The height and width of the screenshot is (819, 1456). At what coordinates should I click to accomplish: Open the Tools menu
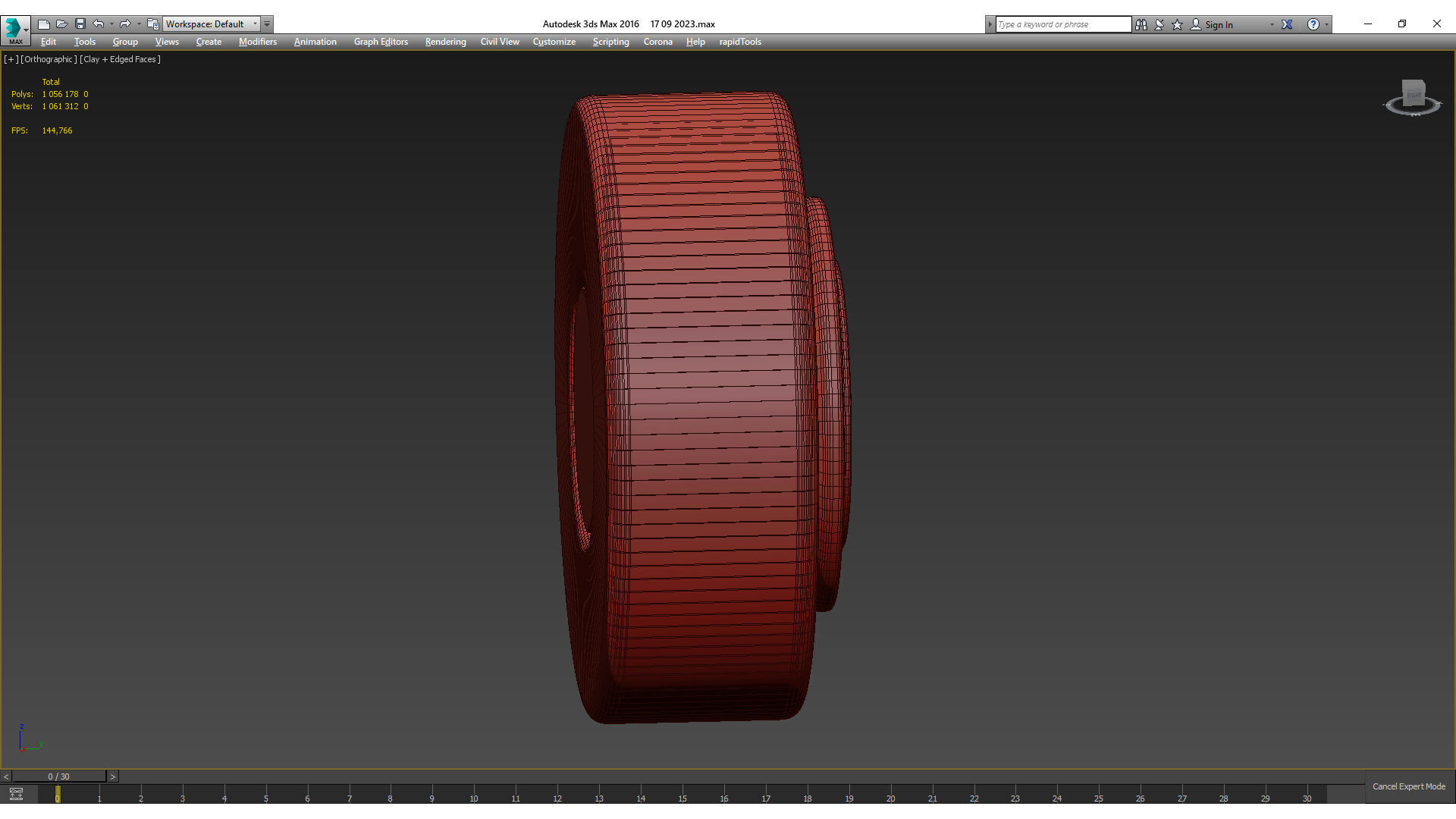[x=85, y=42]
